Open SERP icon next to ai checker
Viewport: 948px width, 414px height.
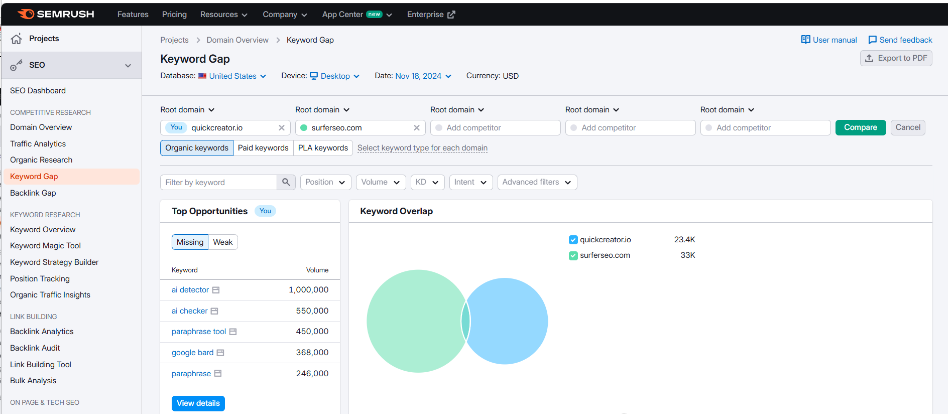click(214, 311)
